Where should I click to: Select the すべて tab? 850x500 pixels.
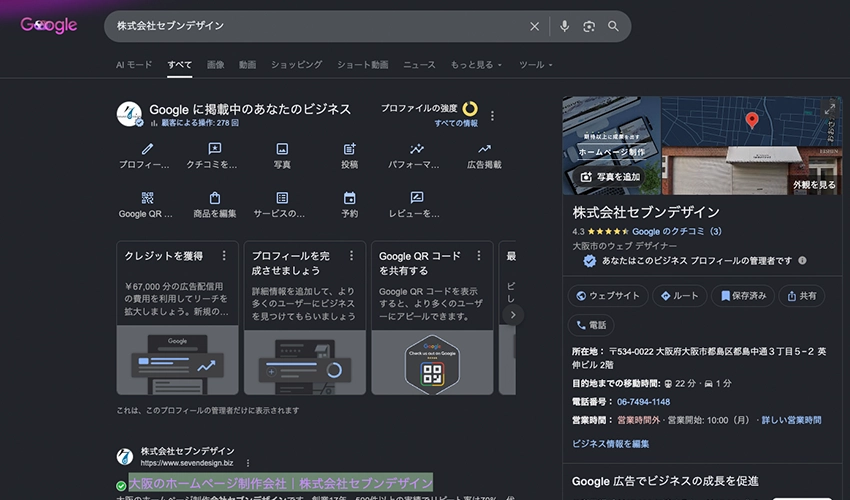[x=179, y=65]
